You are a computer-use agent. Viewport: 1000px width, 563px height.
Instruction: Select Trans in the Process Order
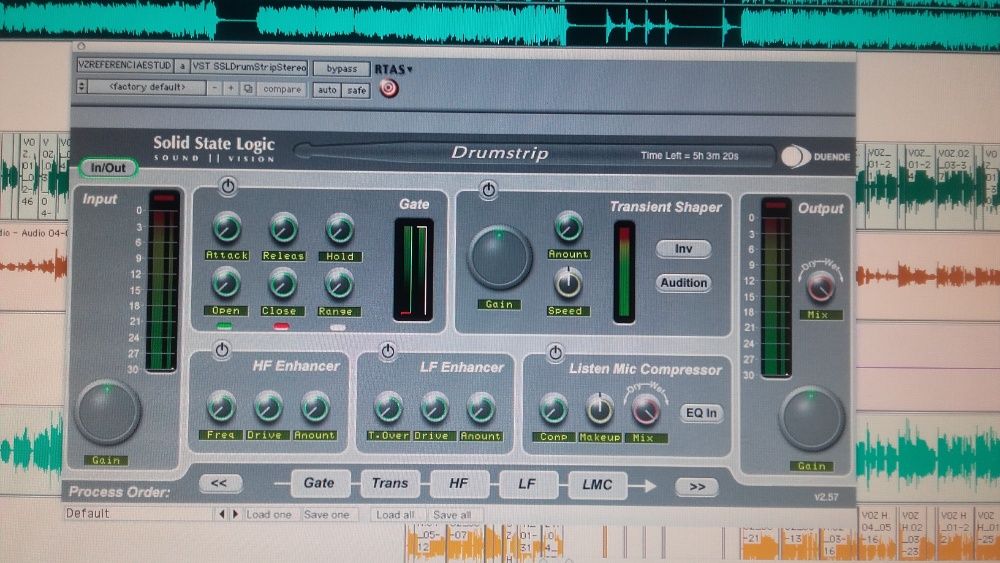pyautogui.click(x=390, y=483)
